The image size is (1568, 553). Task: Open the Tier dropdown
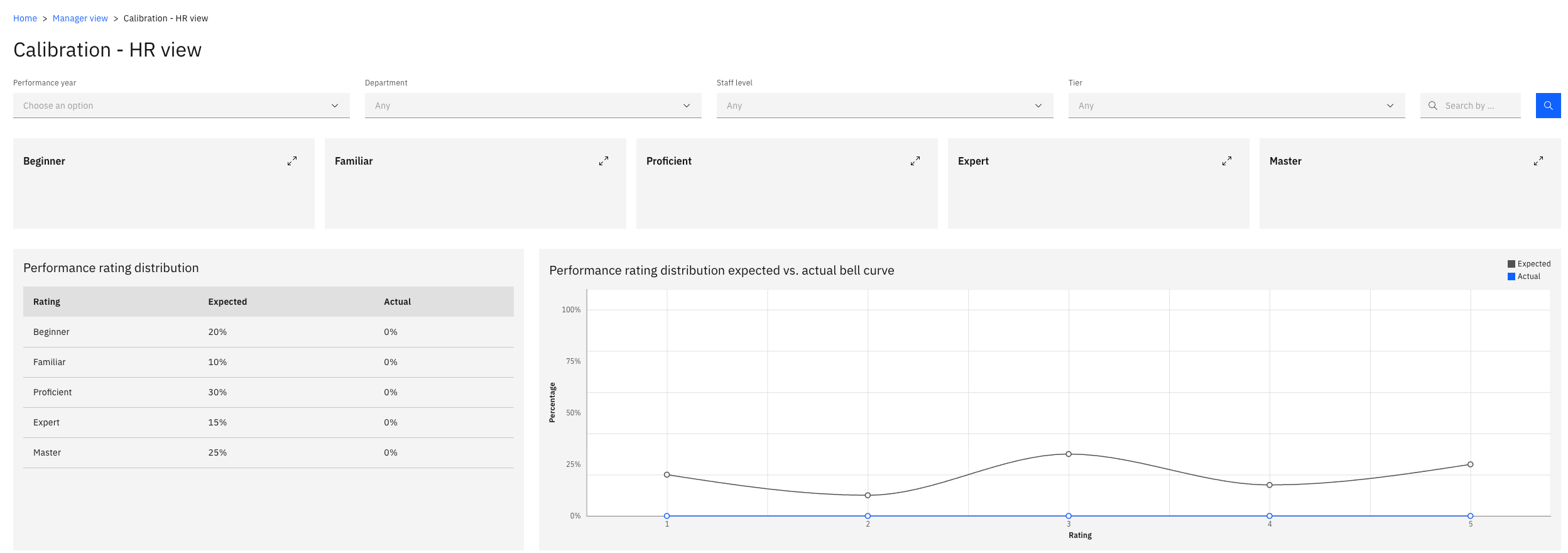(1237, 106)
